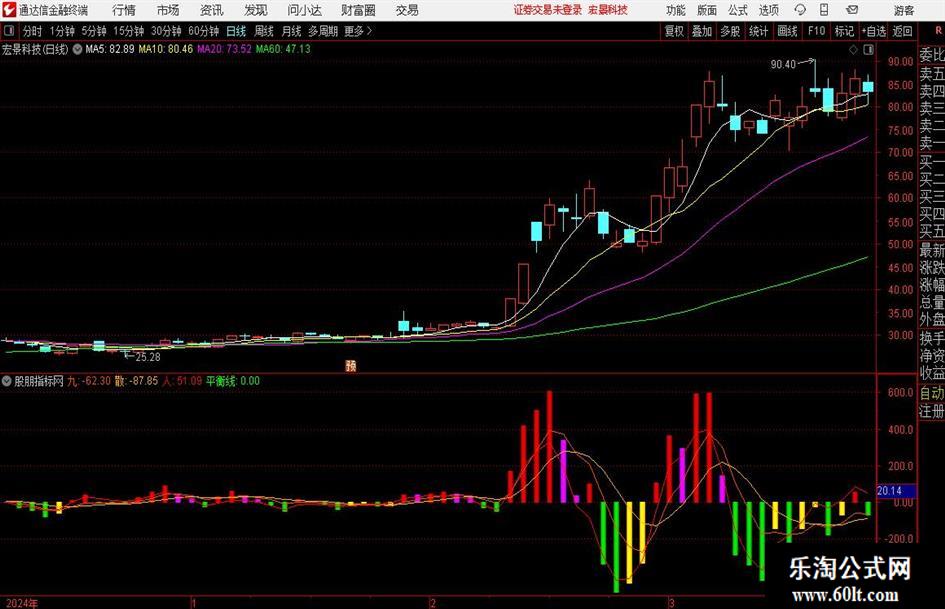945x609 pixels.
Task: Click the red R icon at top right
Action: click(938, 31)
